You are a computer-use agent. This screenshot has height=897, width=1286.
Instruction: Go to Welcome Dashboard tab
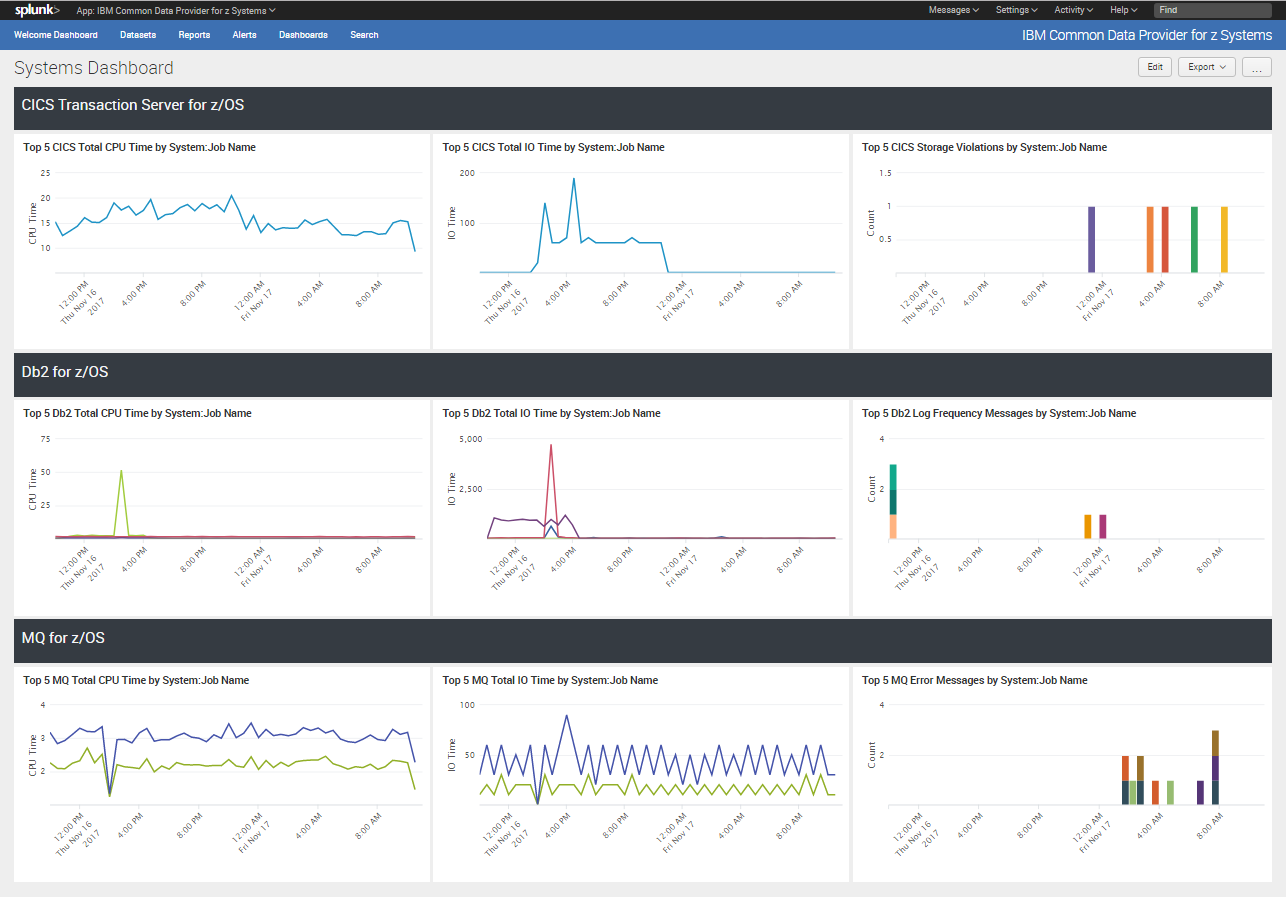(x=56, y=35)
